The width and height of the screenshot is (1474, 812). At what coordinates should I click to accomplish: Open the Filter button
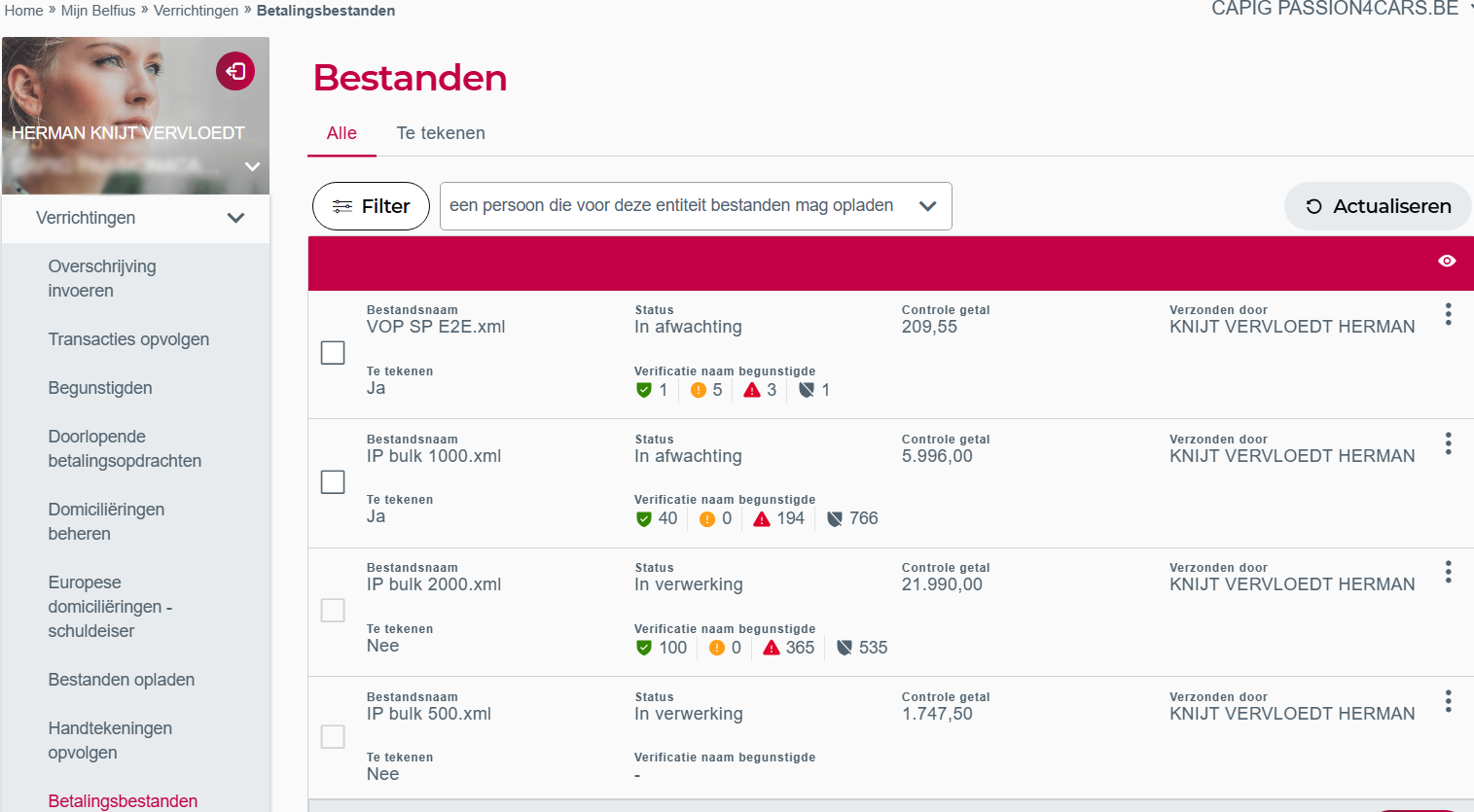(x=371, y=206)
